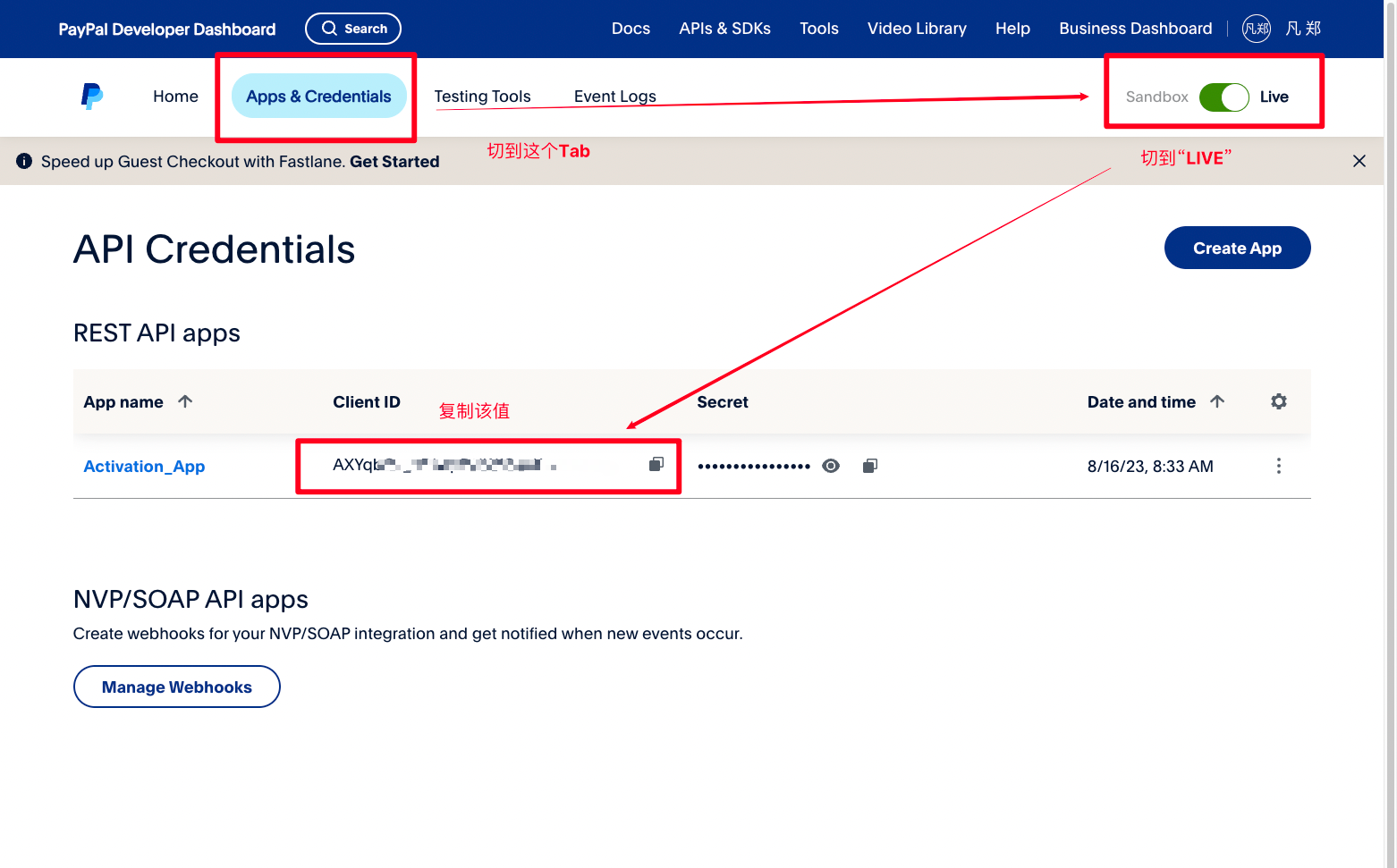Click the masked Secret dots
Image resolution: width=1397 pixels, height=868 pixels.
click(x=754, y=466)
